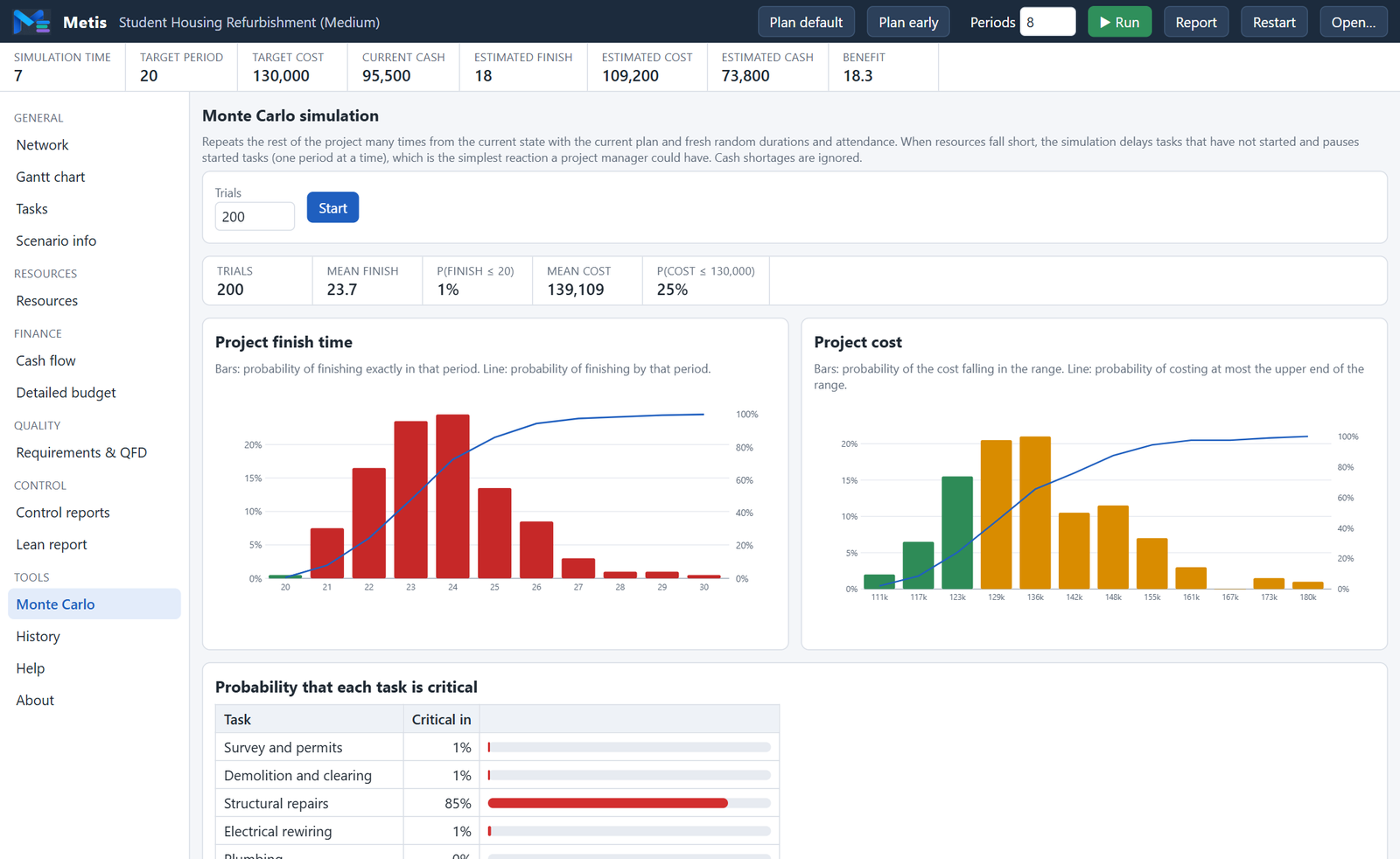
Task: Click the Survey and permits critical bar
Action: point(629,747)
